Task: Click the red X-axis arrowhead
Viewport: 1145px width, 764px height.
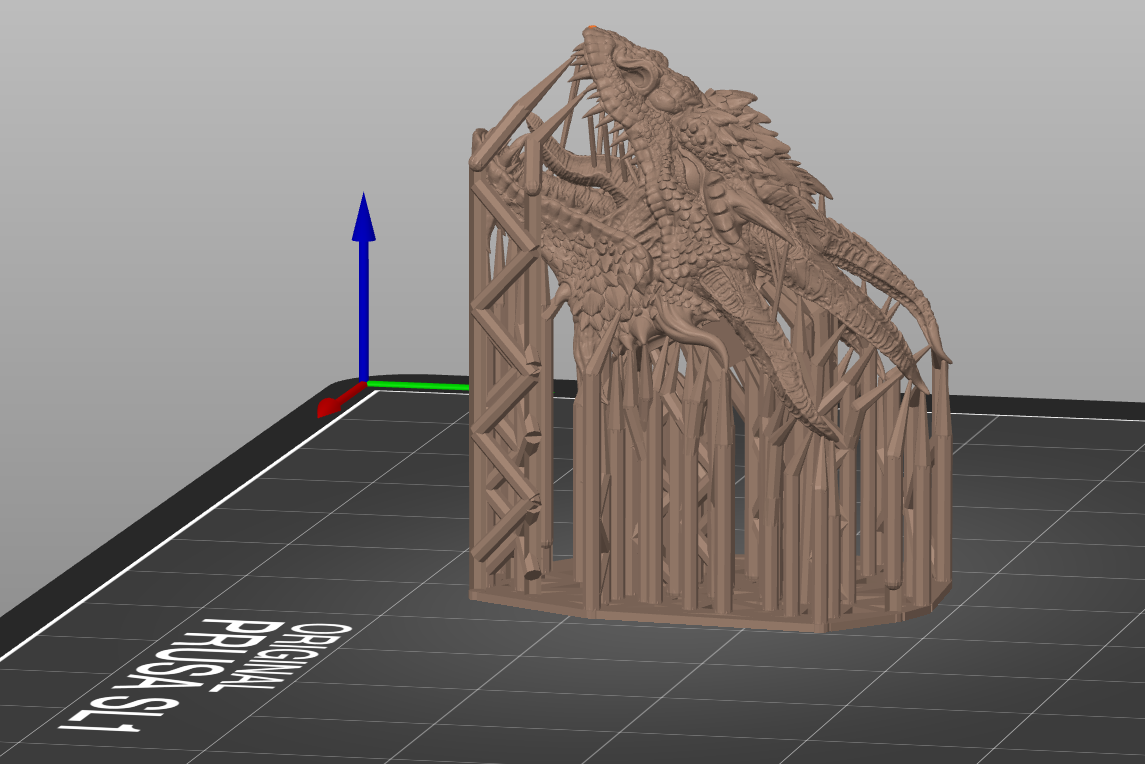Action: coord(329,407)
